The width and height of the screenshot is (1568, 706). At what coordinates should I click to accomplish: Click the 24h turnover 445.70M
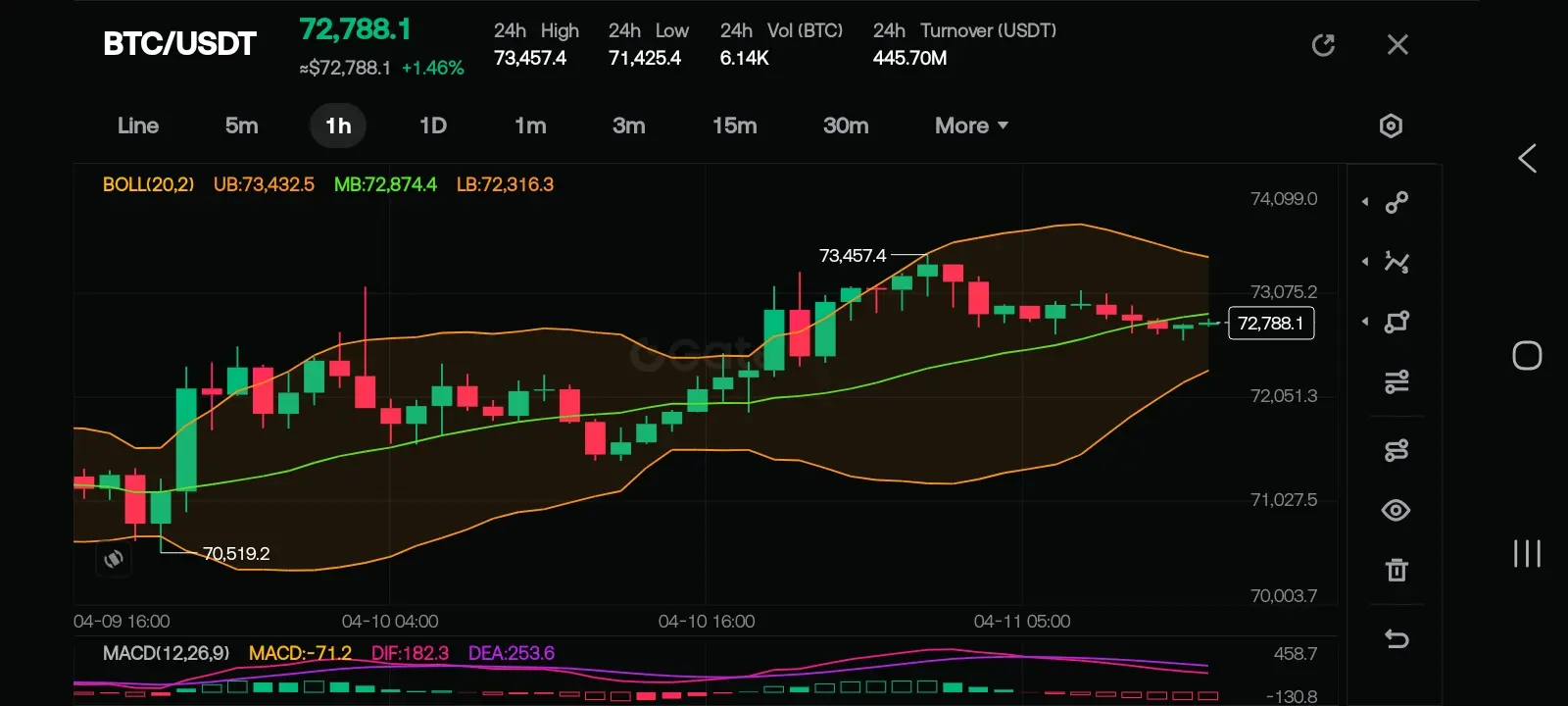pyautogui.click(x=909, y=58)
